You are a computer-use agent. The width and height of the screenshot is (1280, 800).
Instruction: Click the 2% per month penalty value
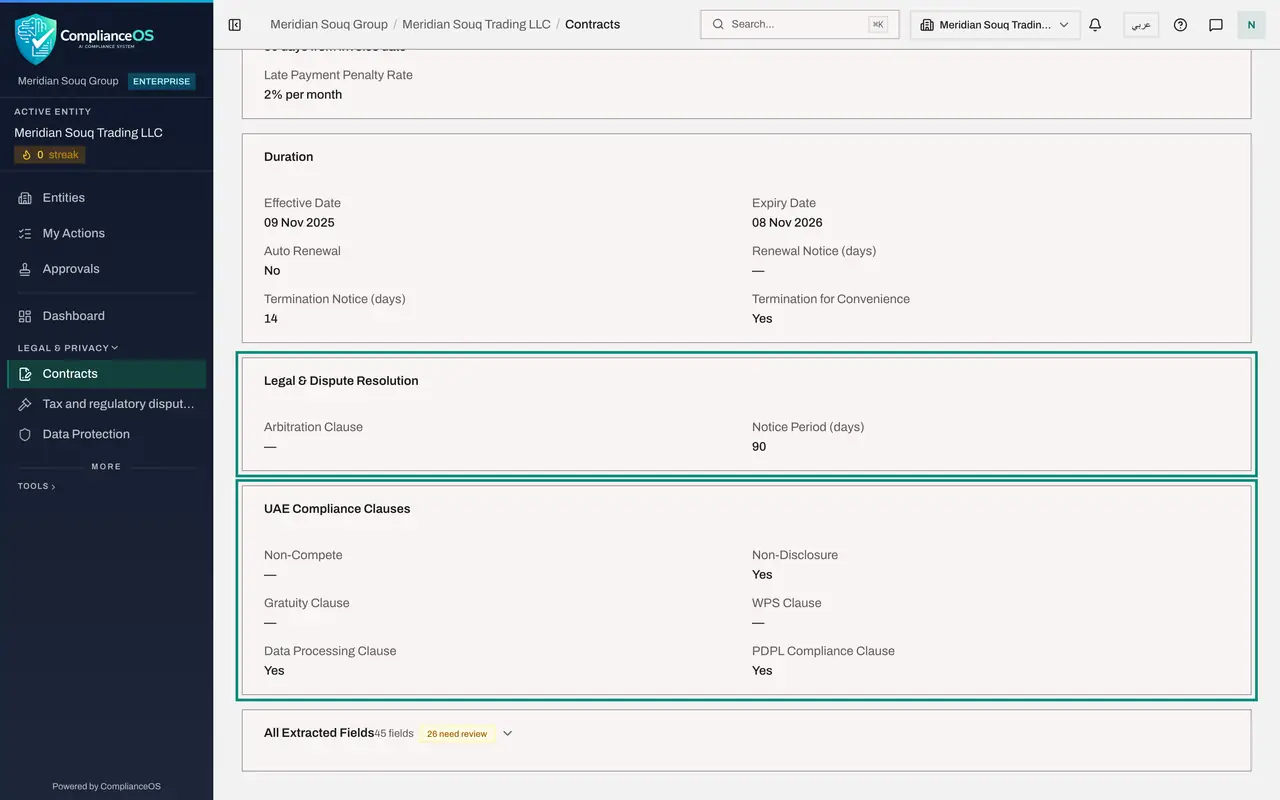point(303,95)
